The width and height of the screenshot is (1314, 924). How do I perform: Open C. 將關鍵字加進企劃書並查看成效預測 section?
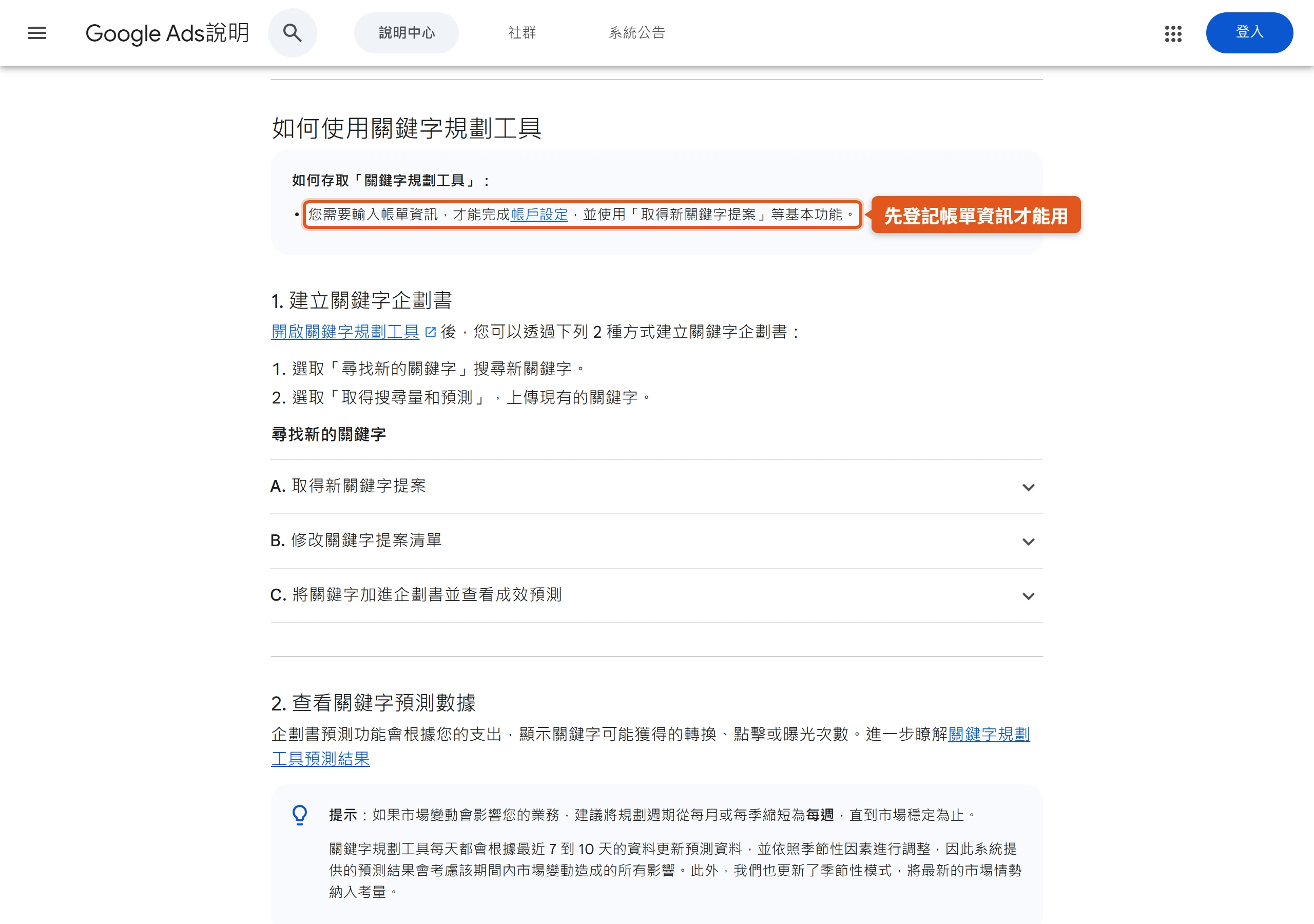point(656,595)
